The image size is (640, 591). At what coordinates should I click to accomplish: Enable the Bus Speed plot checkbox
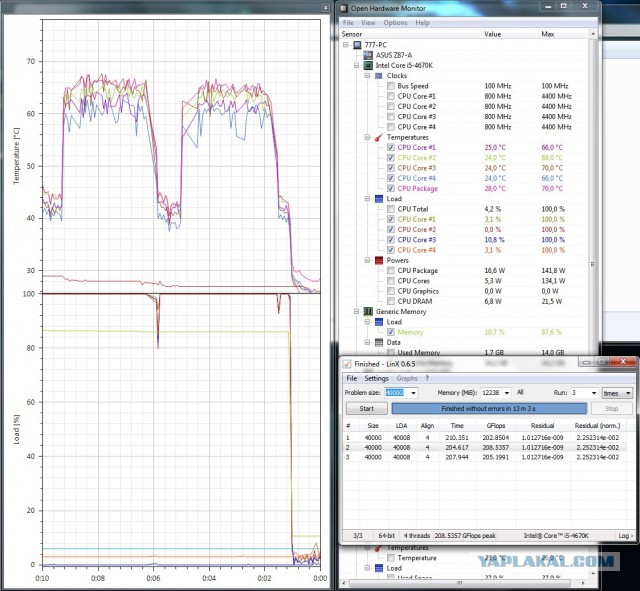(391, 86)
